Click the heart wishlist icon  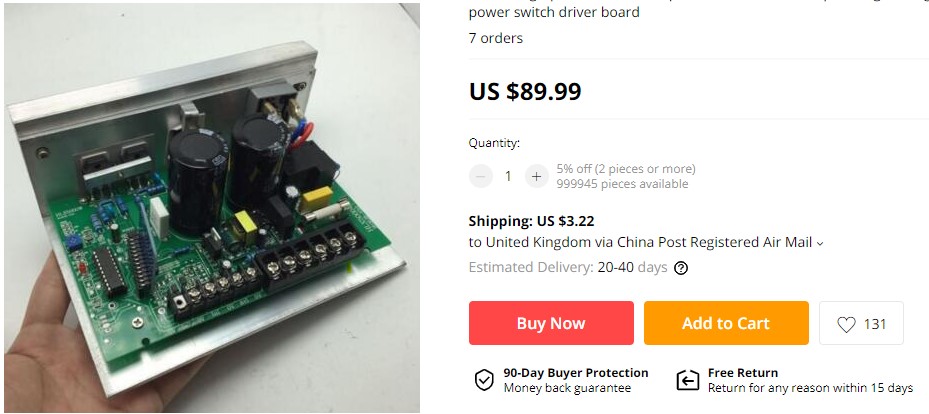(846, 324)
